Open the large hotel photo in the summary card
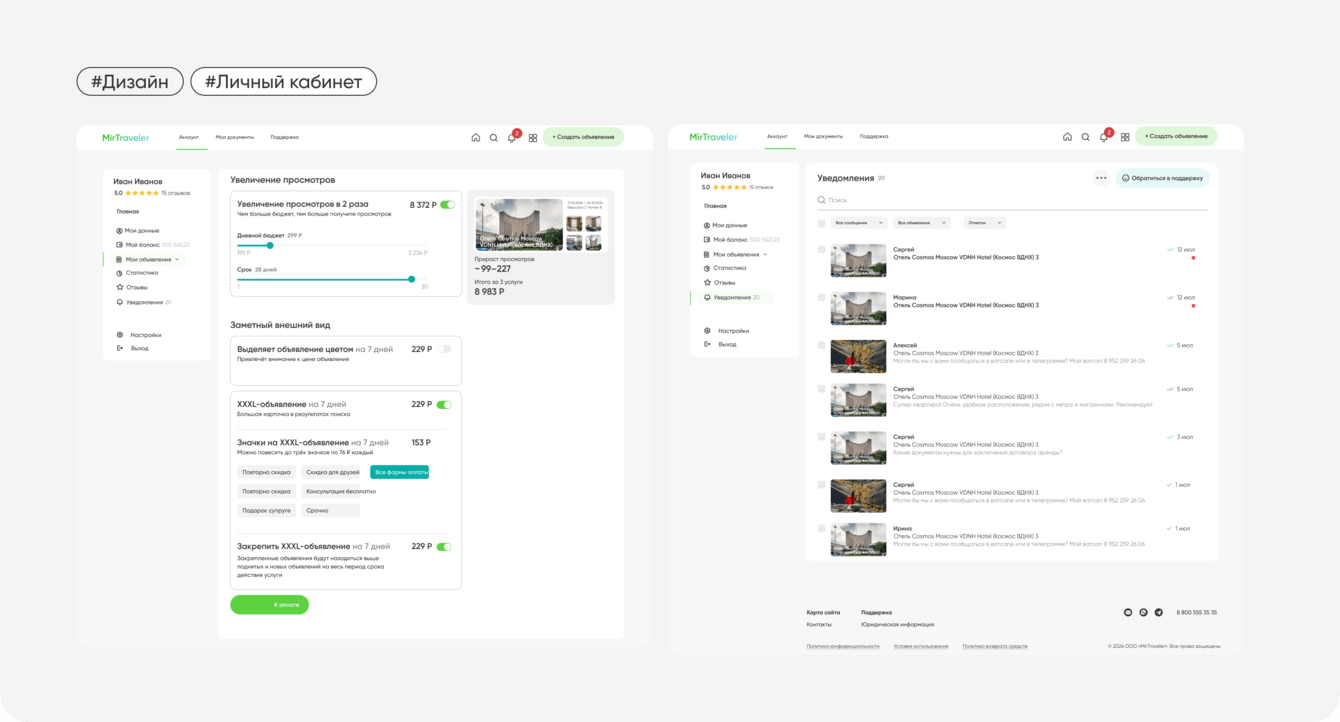This screenshot has width=1340, height=722. (518, 224)
